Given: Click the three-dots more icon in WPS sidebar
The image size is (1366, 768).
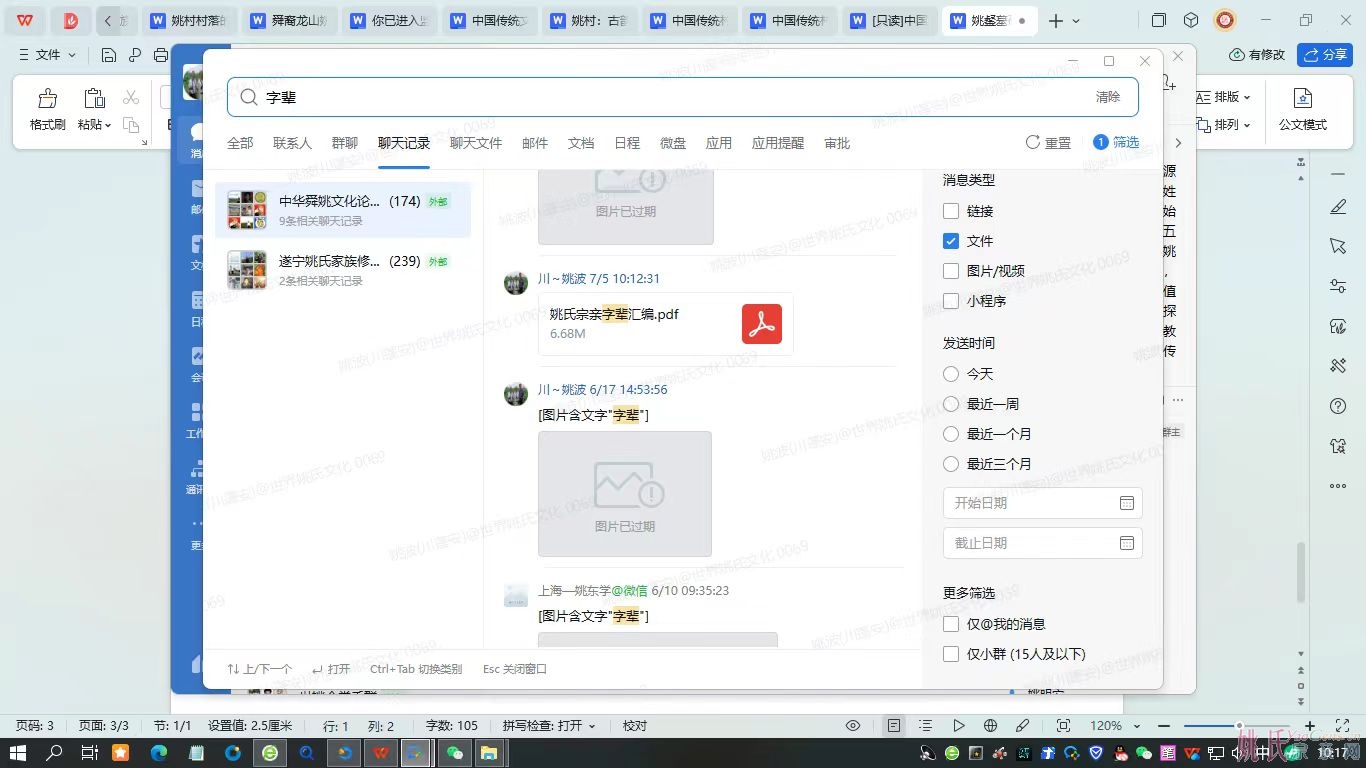Looking at the screenshot, I should [1338, 486].
